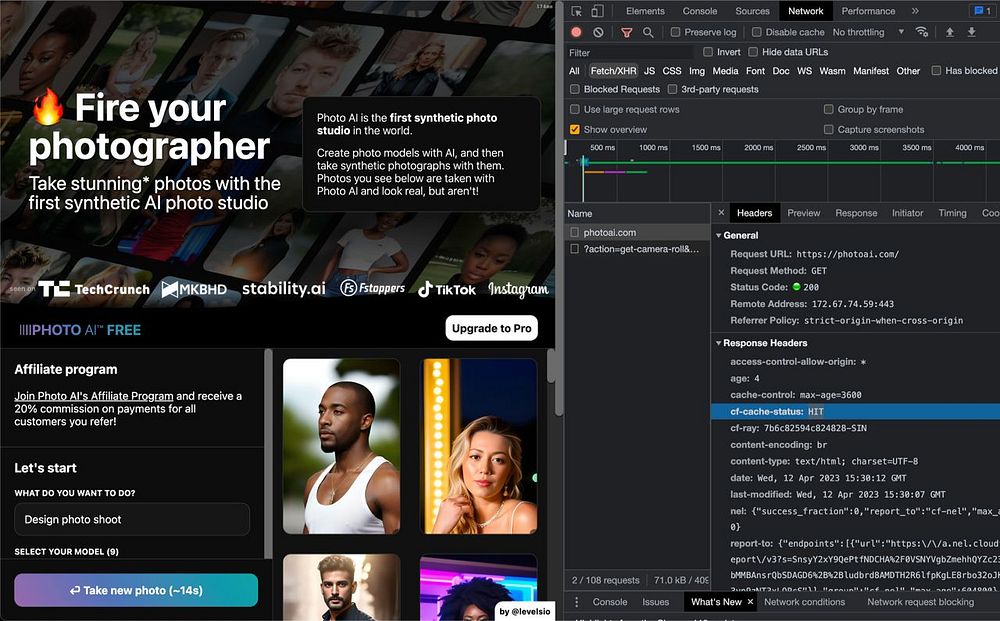Open Join Photo AI's Affiliate Program link
Image resolution: width=1000 pixels, height=621 pixels.
tap(94, 396)
